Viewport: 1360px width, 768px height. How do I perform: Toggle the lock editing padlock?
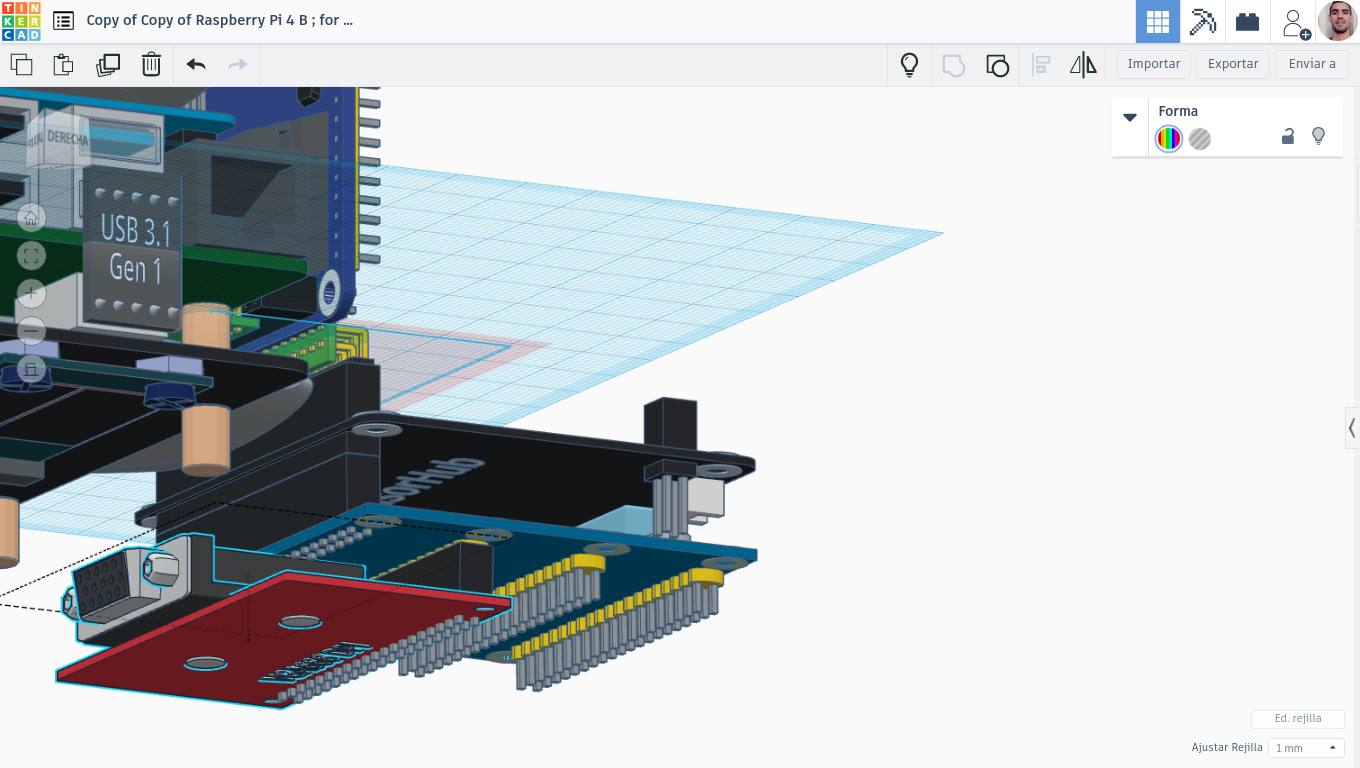[1288, 137]
